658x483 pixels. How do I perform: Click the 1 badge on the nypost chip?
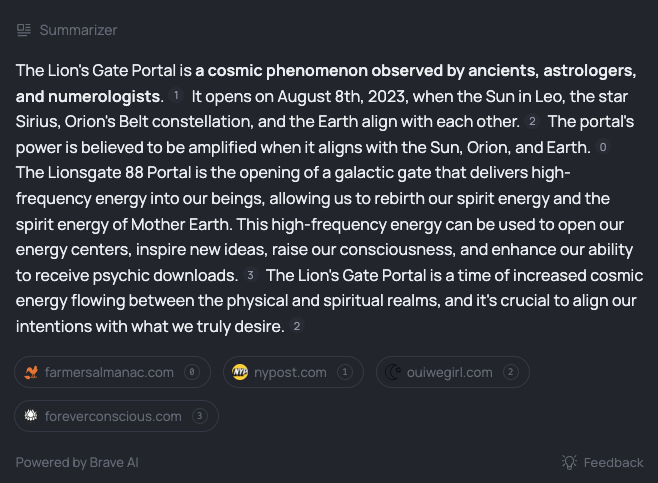point(345,372)
